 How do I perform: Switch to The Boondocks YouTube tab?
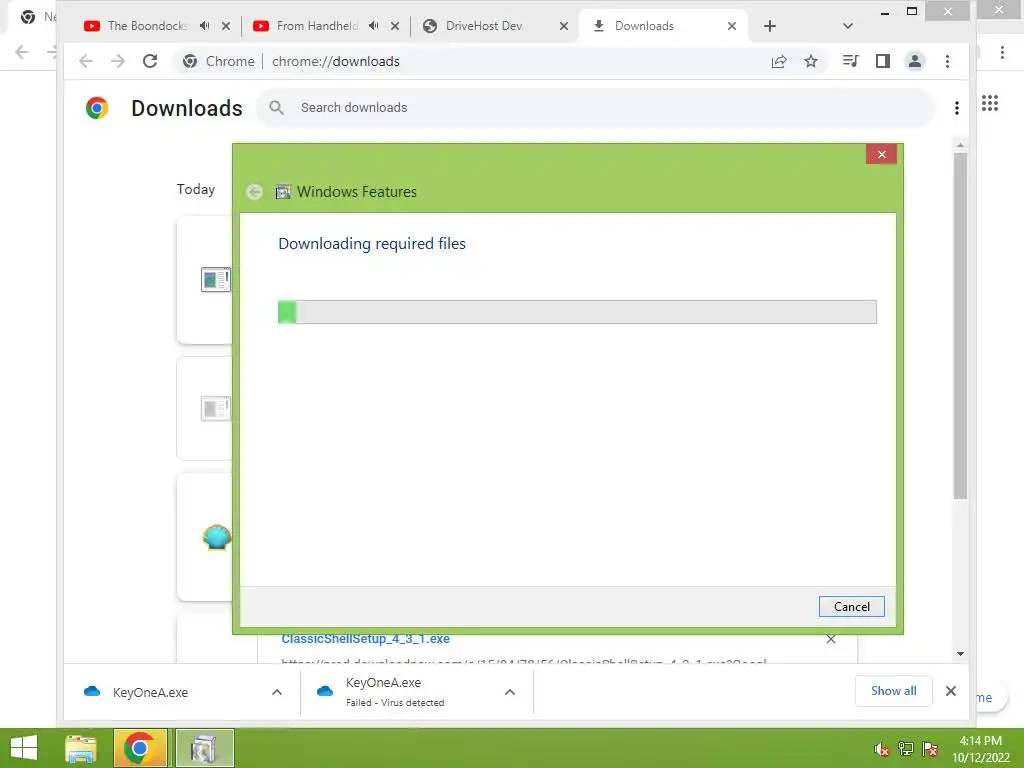(148, 25)
